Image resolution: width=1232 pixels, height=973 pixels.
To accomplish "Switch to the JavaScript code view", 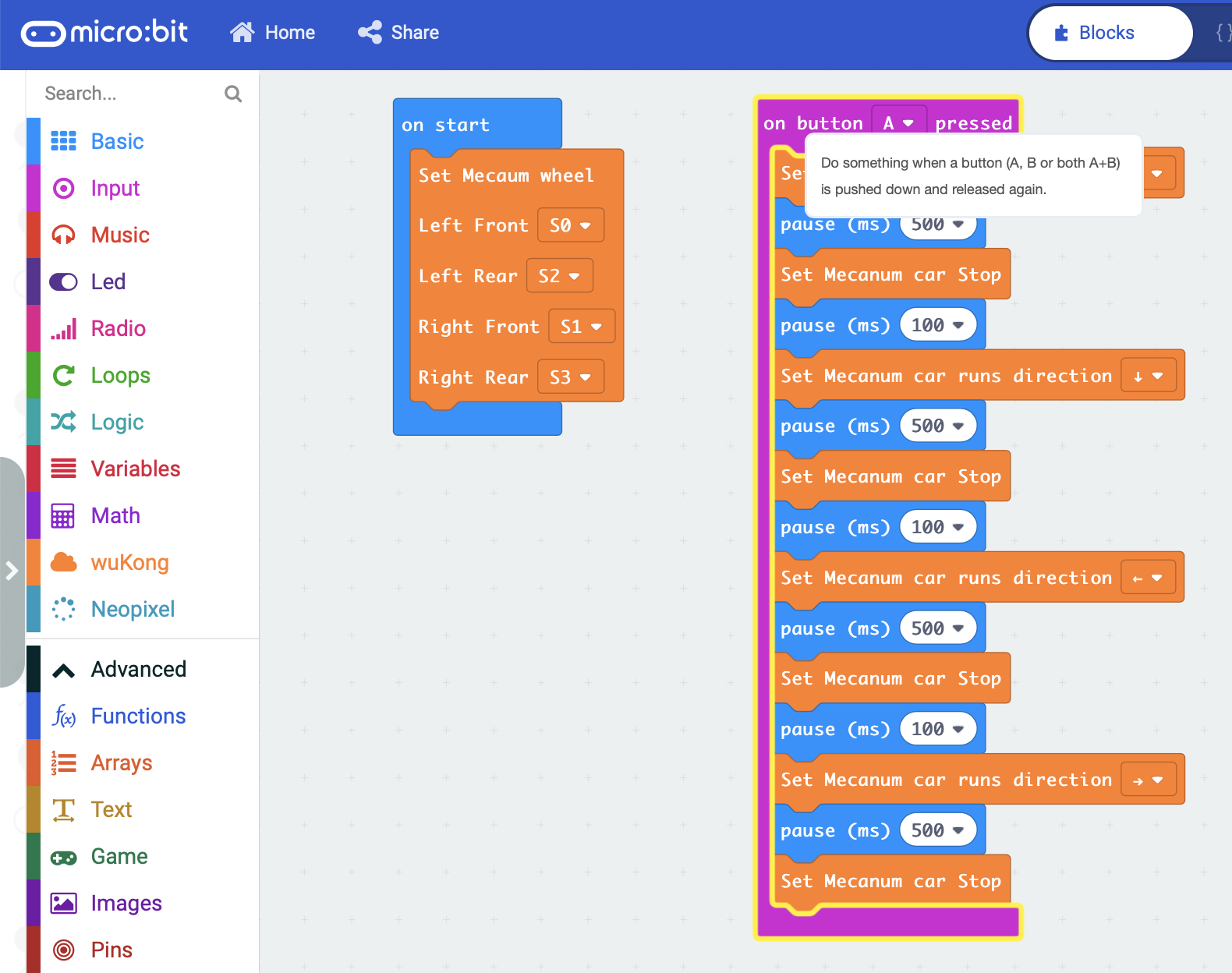I will point(1222,33).
